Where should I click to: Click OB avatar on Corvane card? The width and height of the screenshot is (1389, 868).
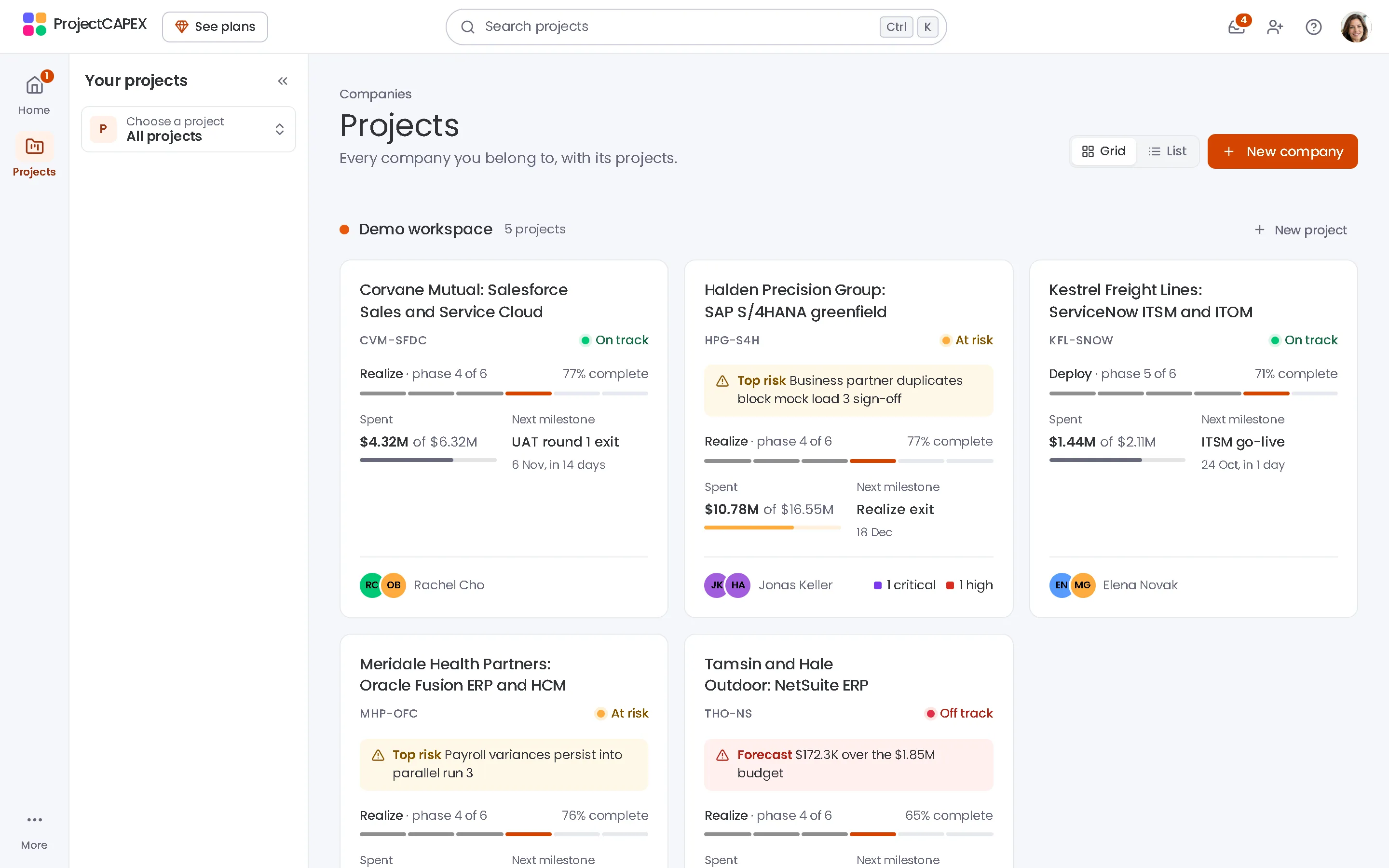394,585
